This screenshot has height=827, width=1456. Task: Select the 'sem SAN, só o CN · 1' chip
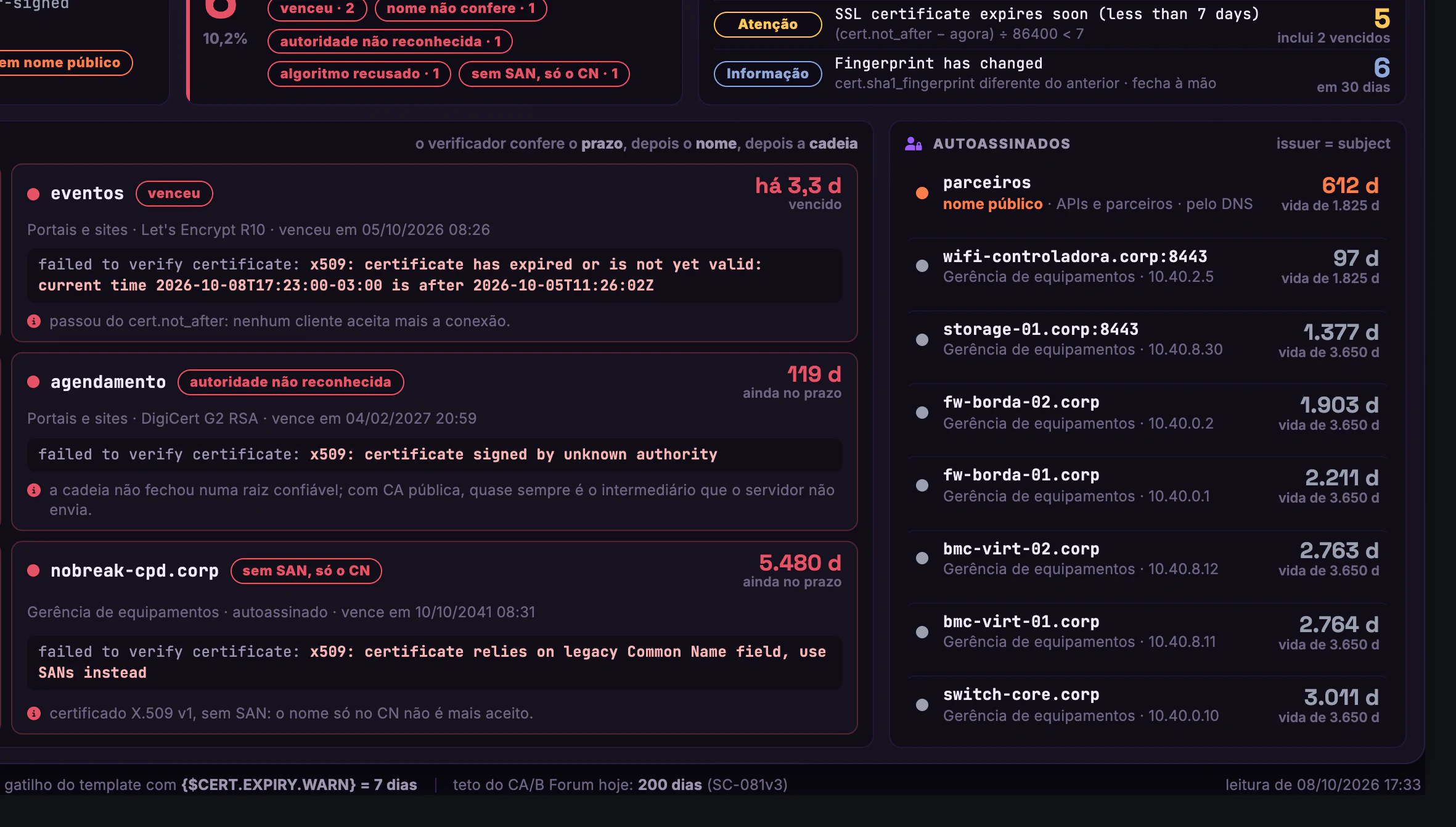point(544,74)
